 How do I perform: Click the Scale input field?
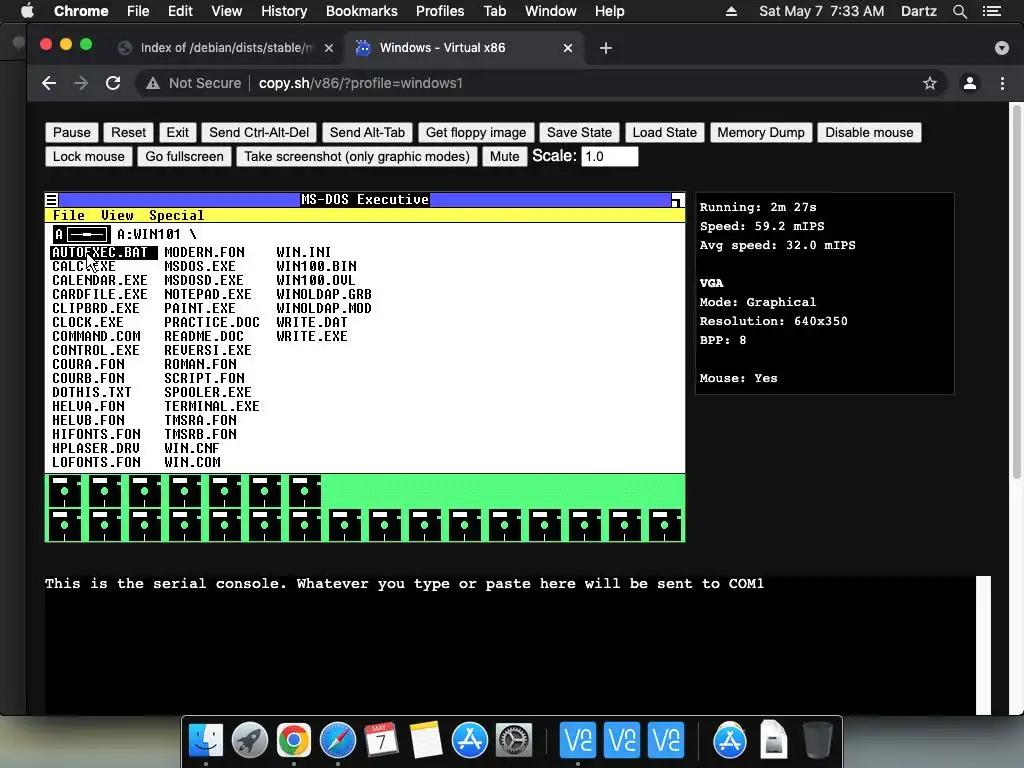[609, 157]
